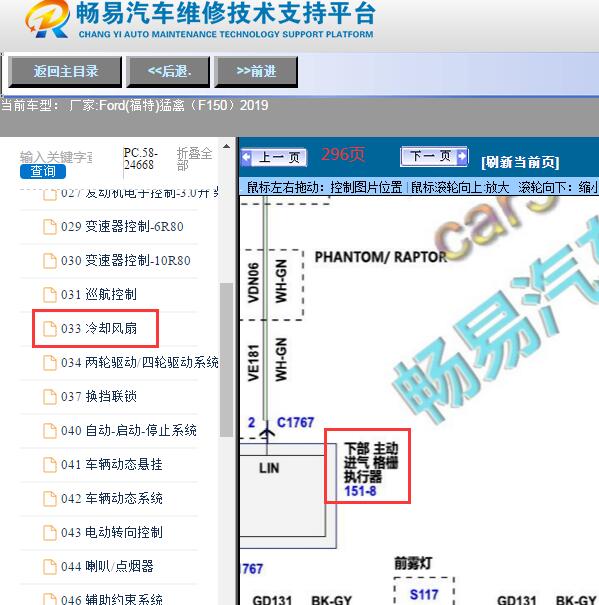The width and height of the screenshot is (599, 605).
Task: Click document icon beside 040 自动-启动-停止系统
Action: 49,430
